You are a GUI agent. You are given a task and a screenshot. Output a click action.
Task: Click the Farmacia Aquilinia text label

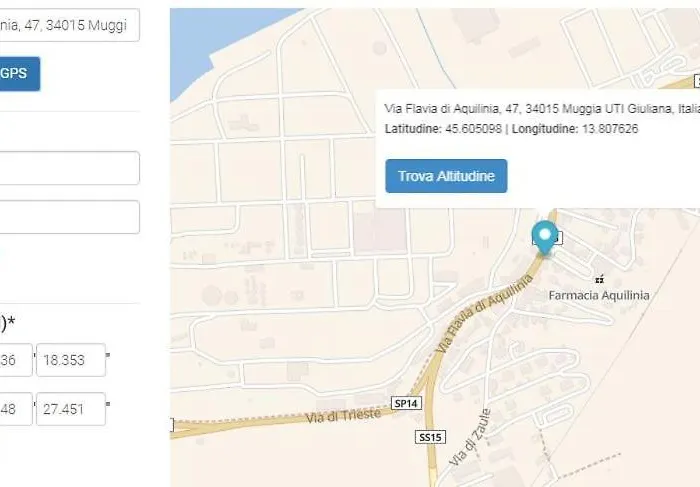pos(599,295)
